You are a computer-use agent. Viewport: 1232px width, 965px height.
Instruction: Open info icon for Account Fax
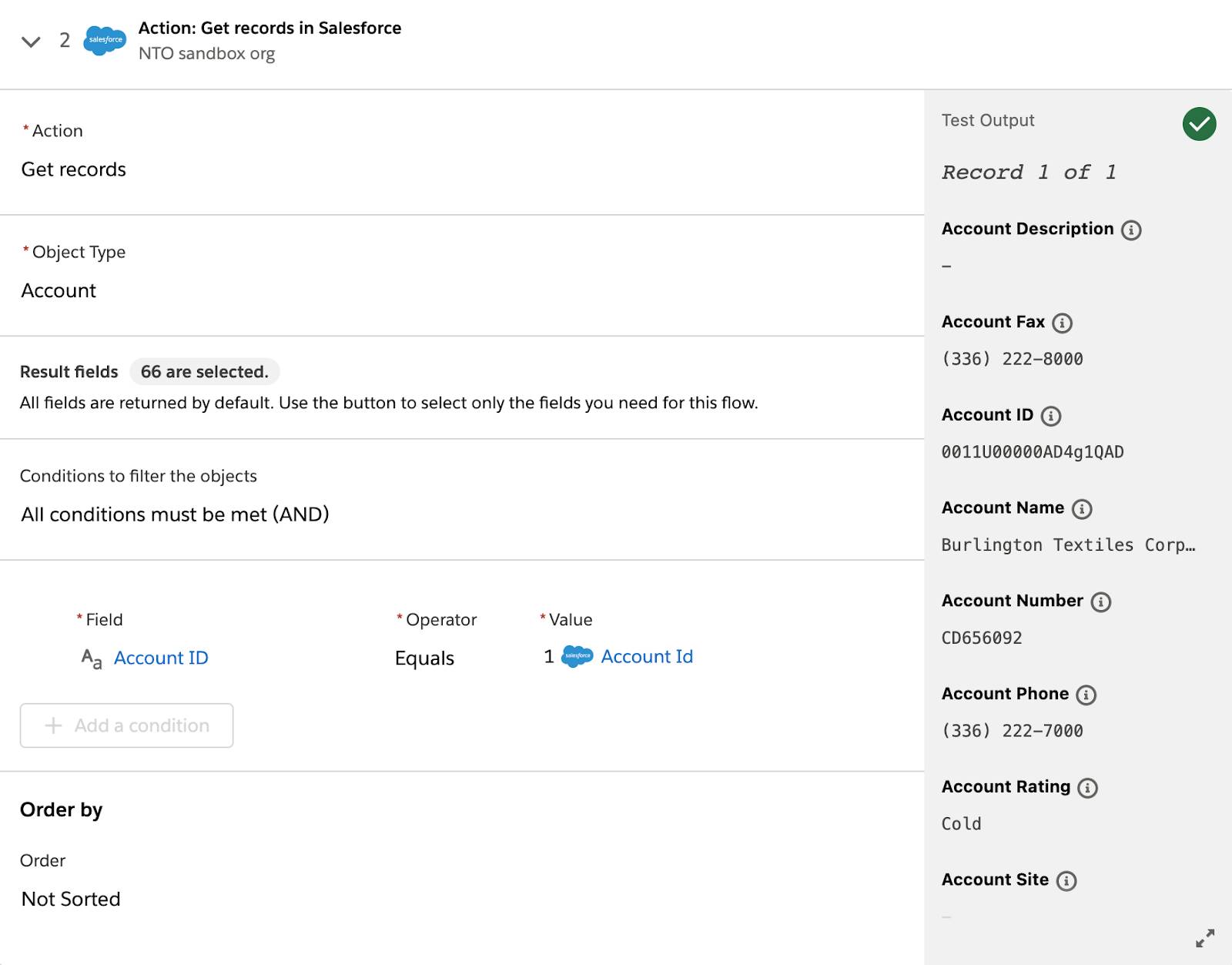click(x=1062, y=323)
